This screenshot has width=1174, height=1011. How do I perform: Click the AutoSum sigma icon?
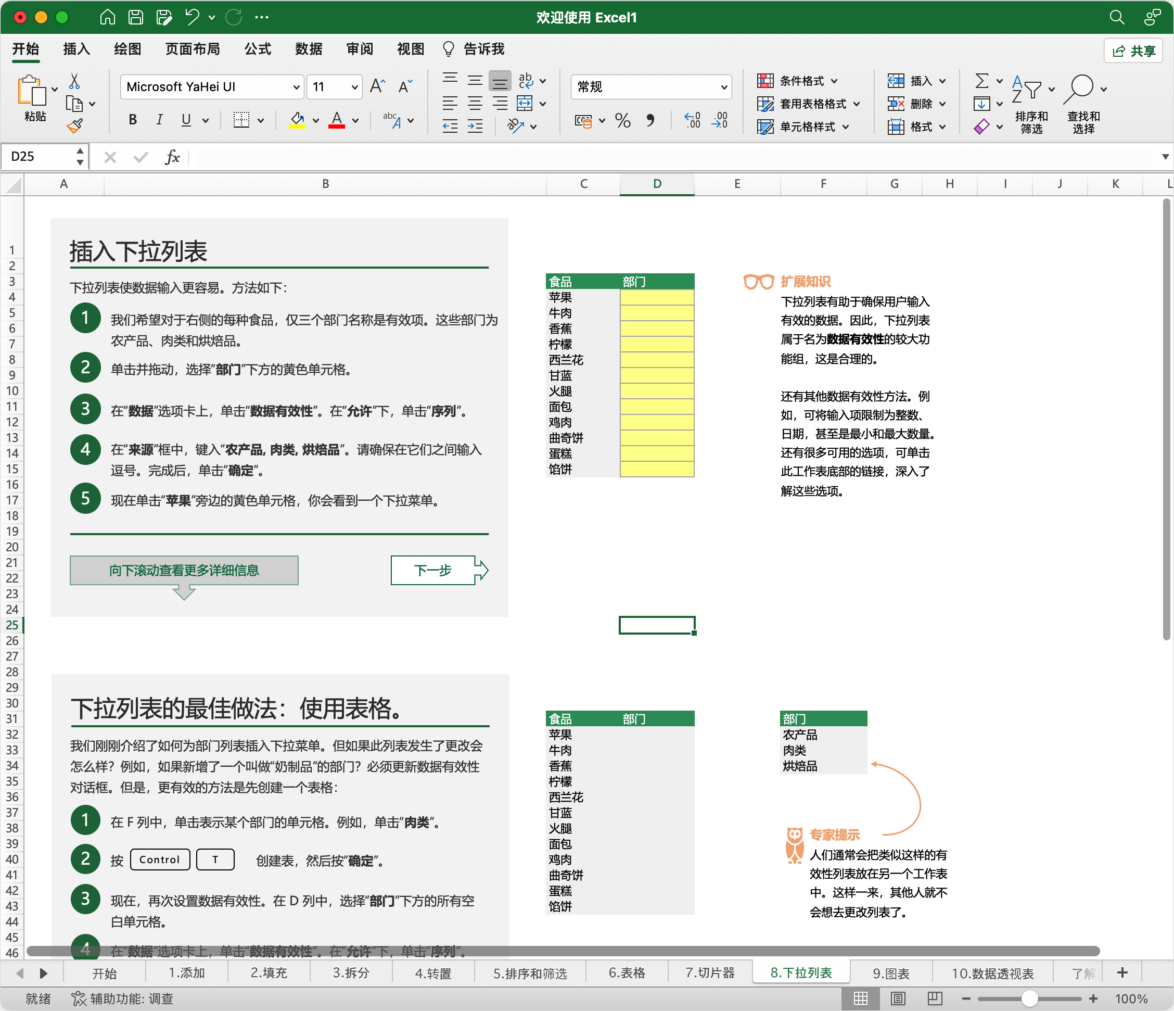(981, 81)
